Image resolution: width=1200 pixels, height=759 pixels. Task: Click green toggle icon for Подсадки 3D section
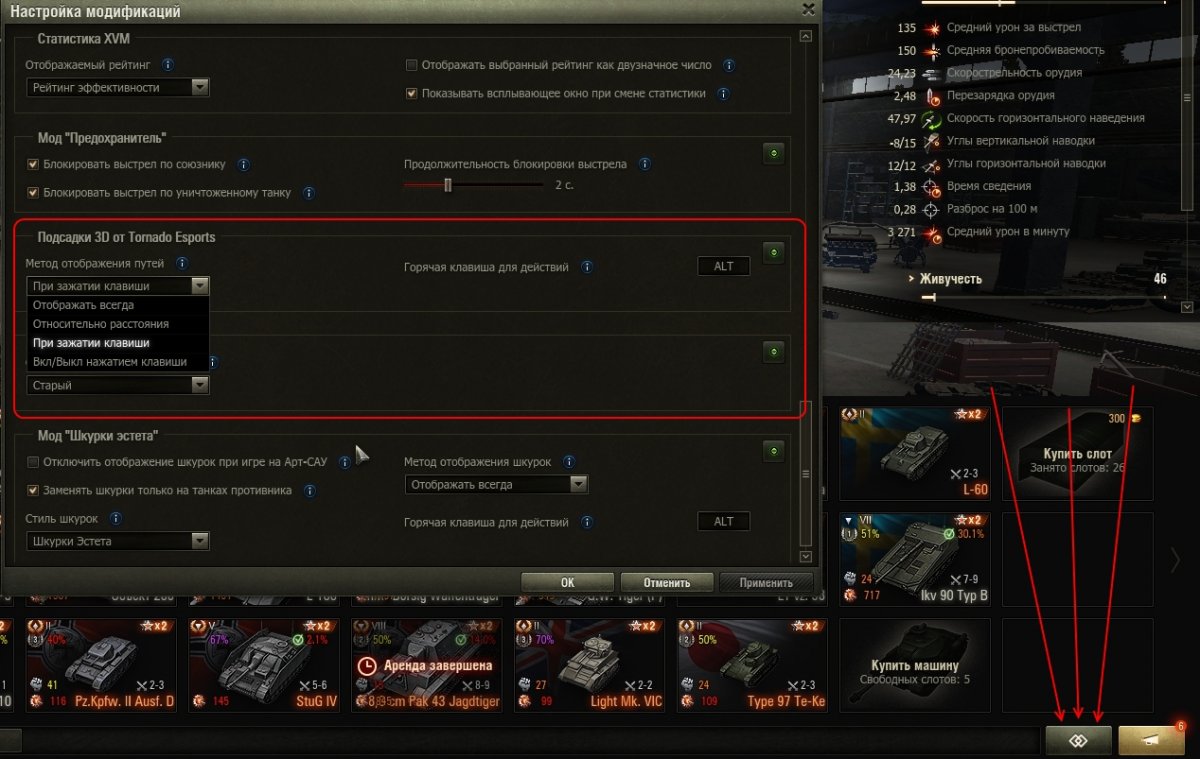[x=773, y=253]
